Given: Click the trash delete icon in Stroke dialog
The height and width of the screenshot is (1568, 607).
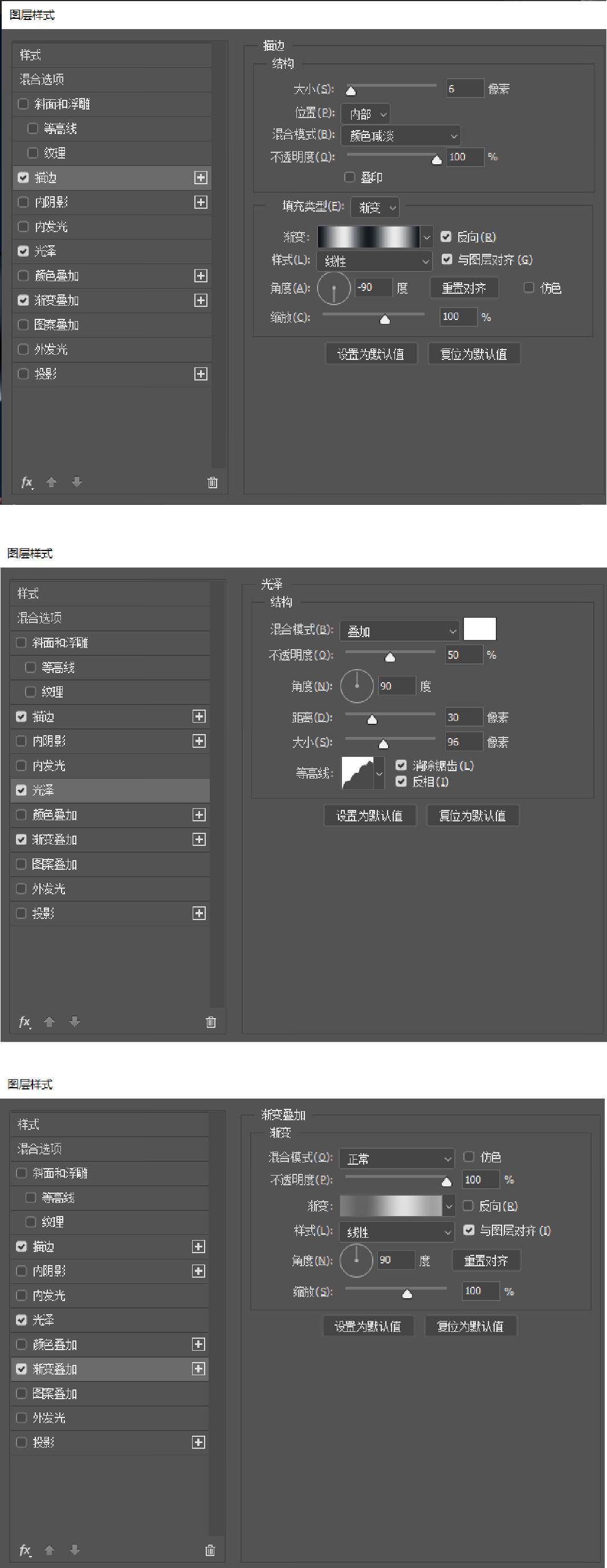Looking at the screenshot, I should [x=212, y=482].
